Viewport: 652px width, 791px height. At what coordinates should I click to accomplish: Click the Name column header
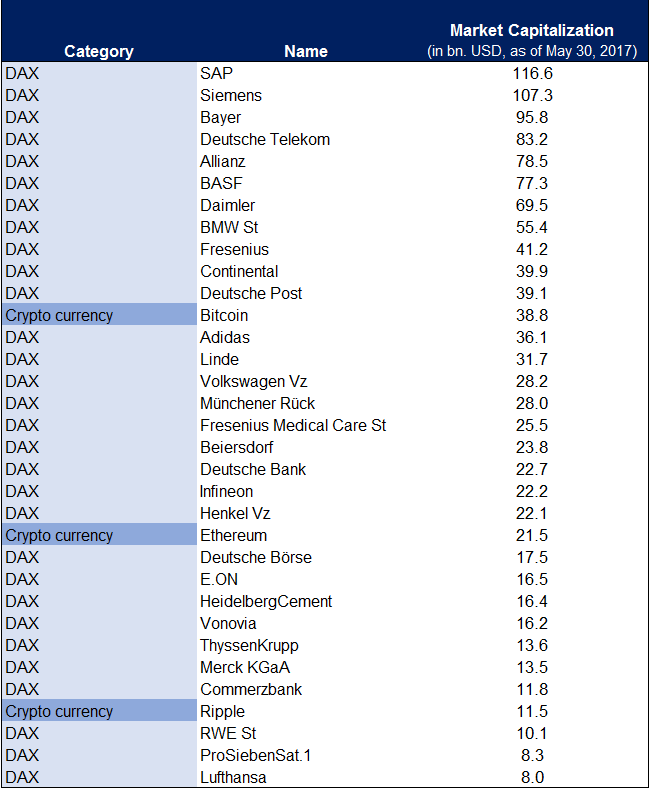click(x=306, y=51)
